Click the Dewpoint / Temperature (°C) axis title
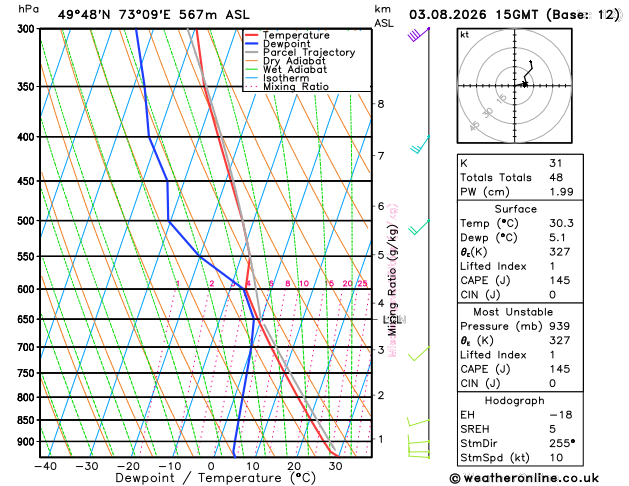Image resolution: width=629 pixels, height=486 pixels. (216, 478)
